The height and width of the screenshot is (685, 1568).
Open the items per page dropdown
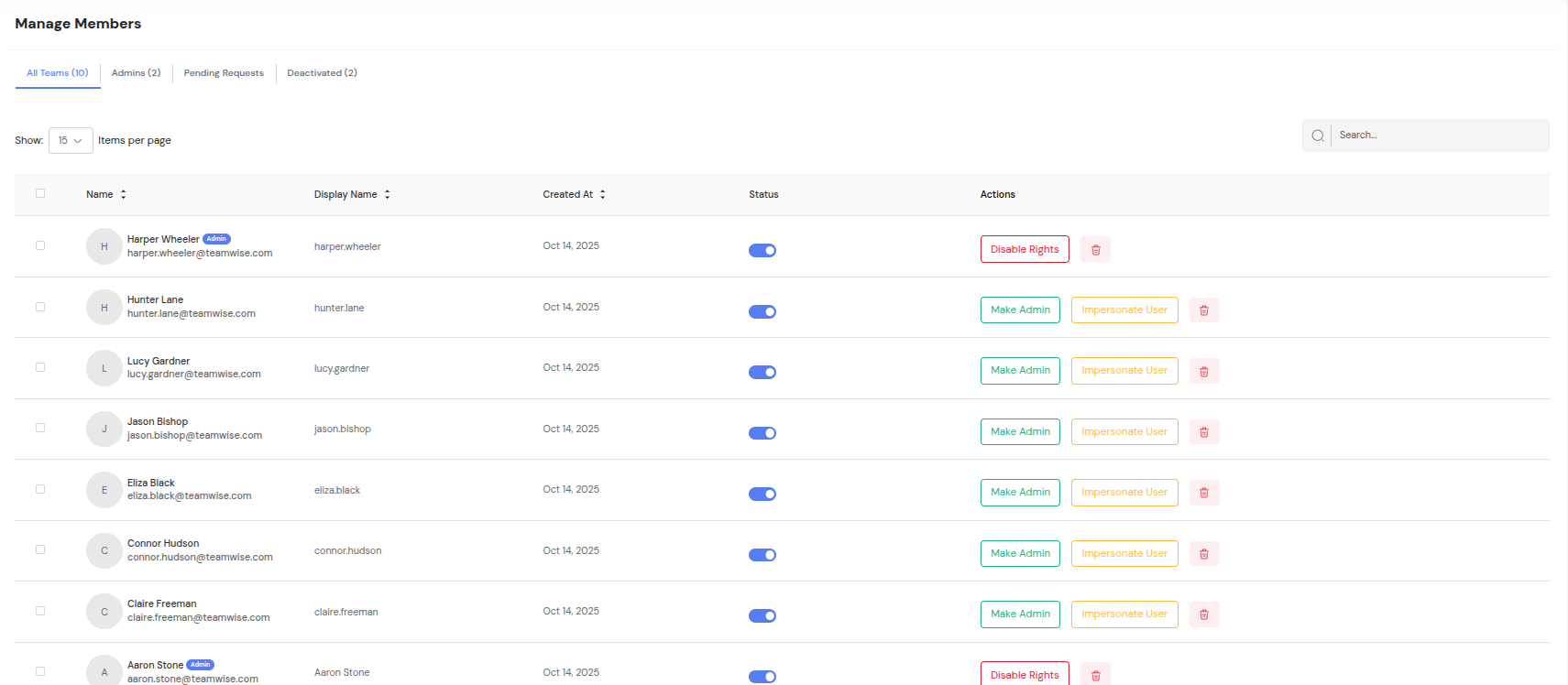[x=71, y=140]
